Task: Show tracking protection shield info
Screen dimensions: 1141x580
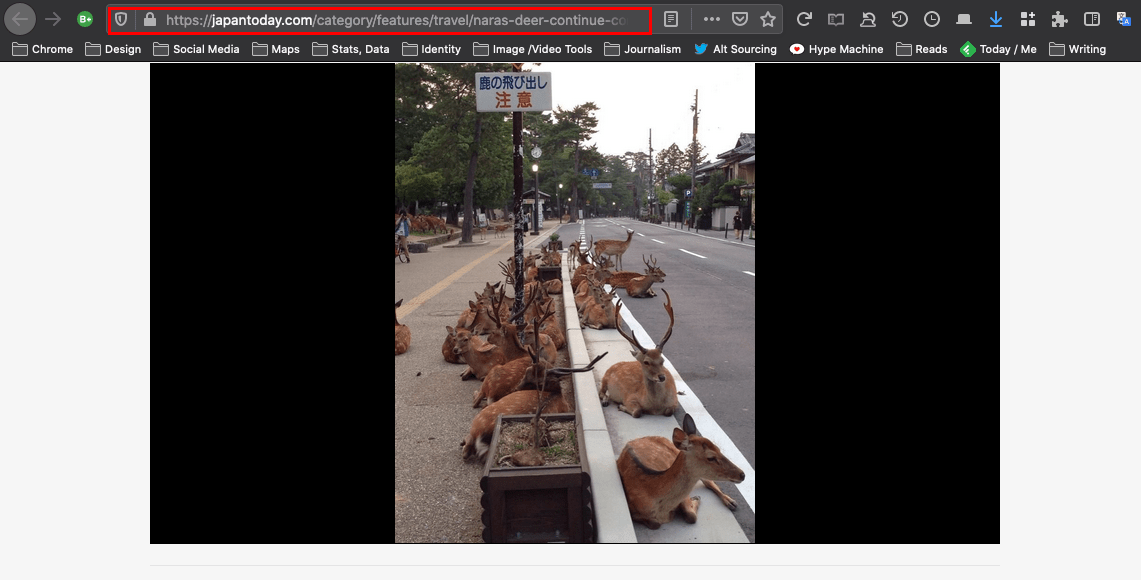Action: click(121, 19)
